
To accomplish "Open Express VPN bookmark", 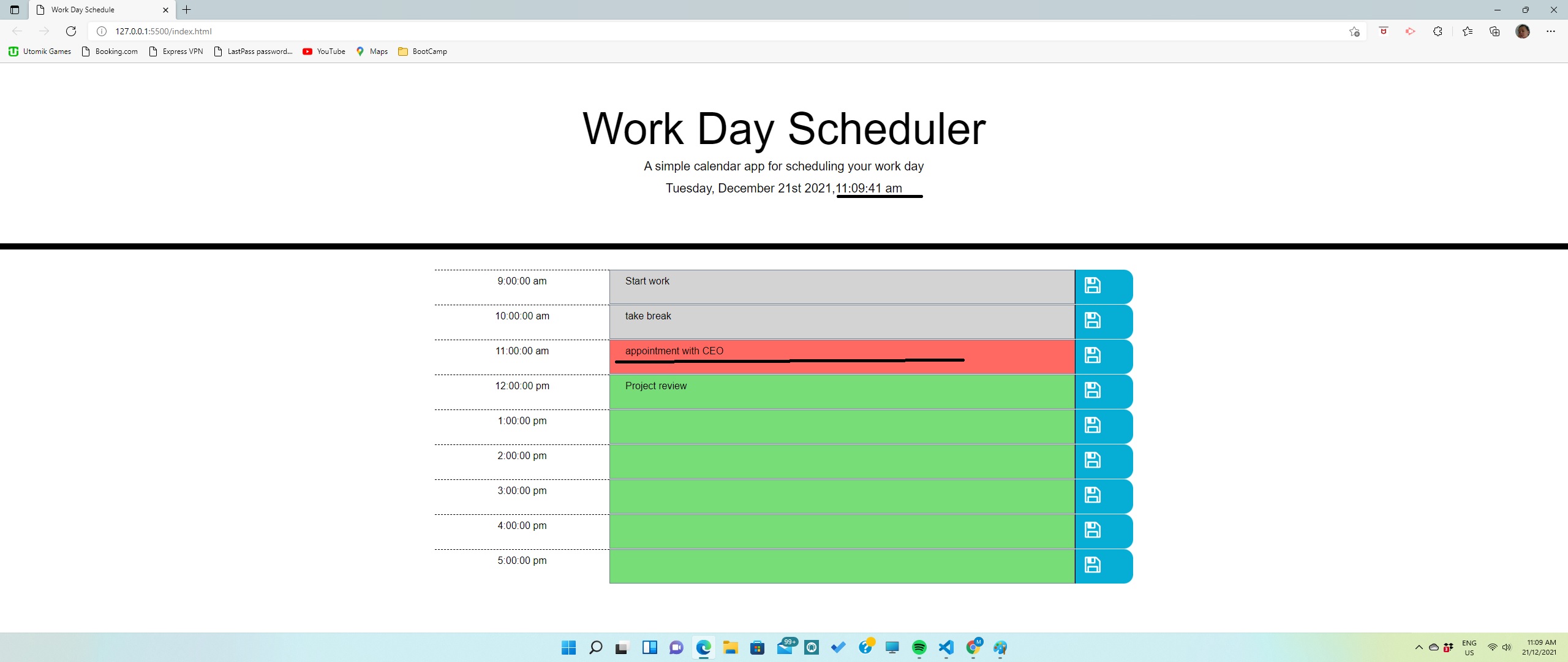I will [x=176, y=51].
